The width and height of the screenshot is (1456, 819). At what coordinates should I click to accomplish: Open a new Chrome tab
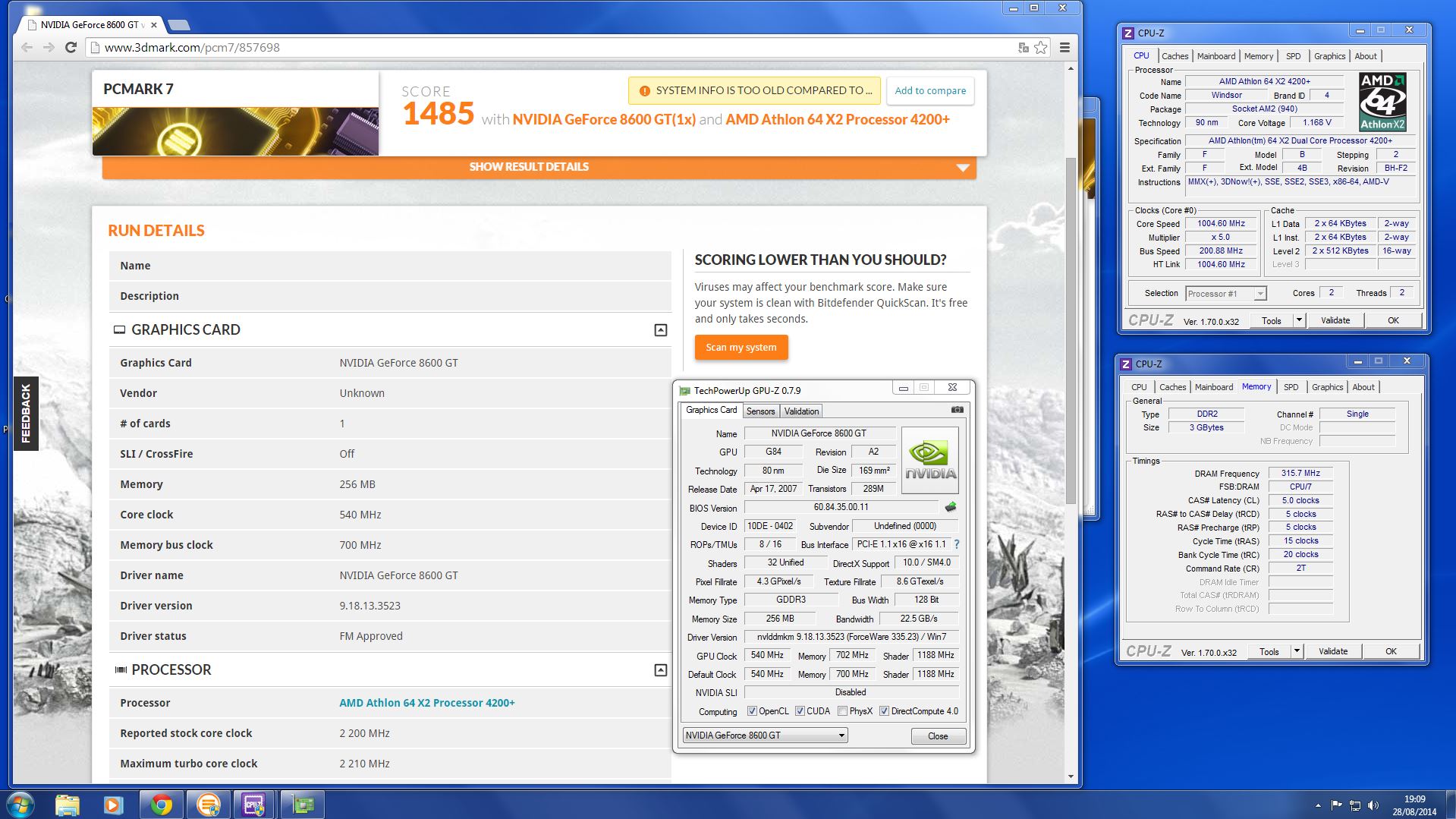click(x=178, y=25)
